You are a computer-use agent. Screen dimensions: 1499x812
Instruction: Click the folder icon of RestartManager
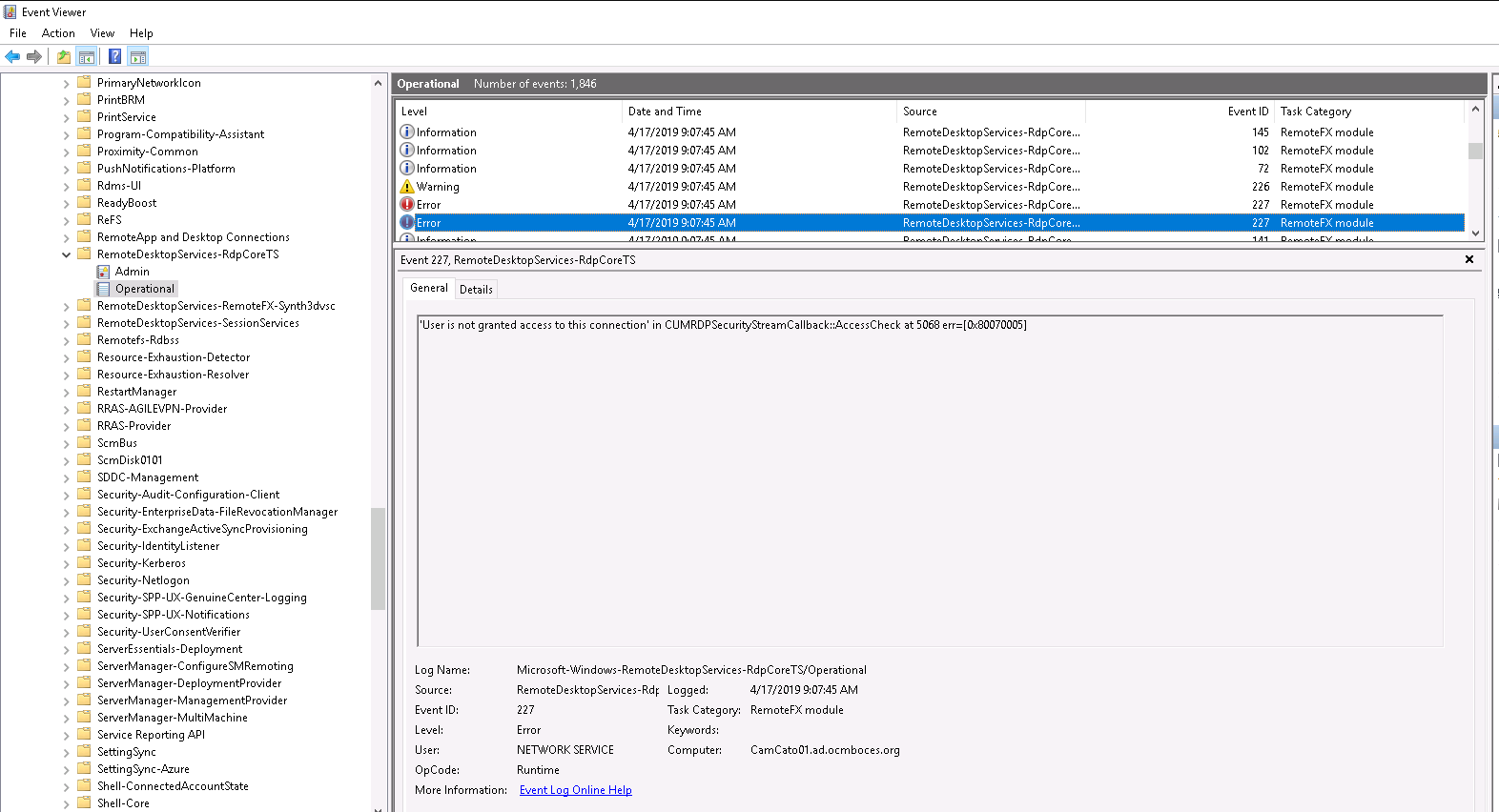[x=84, y=391]
